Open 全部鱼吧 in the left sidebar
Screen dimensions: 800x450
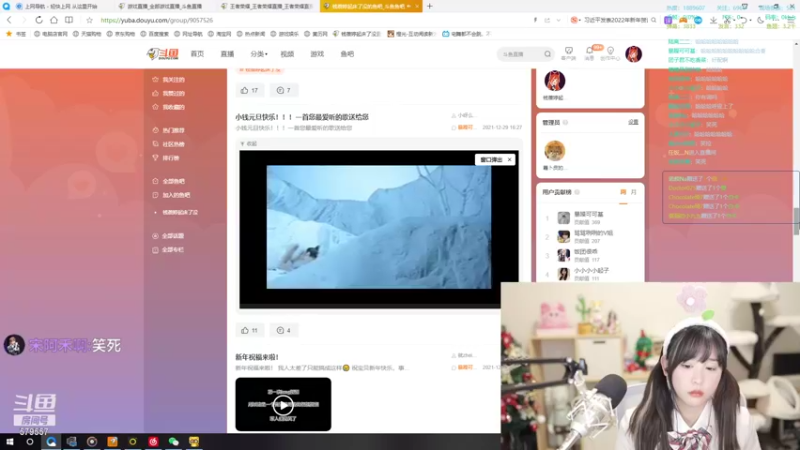tap(169, 181)
